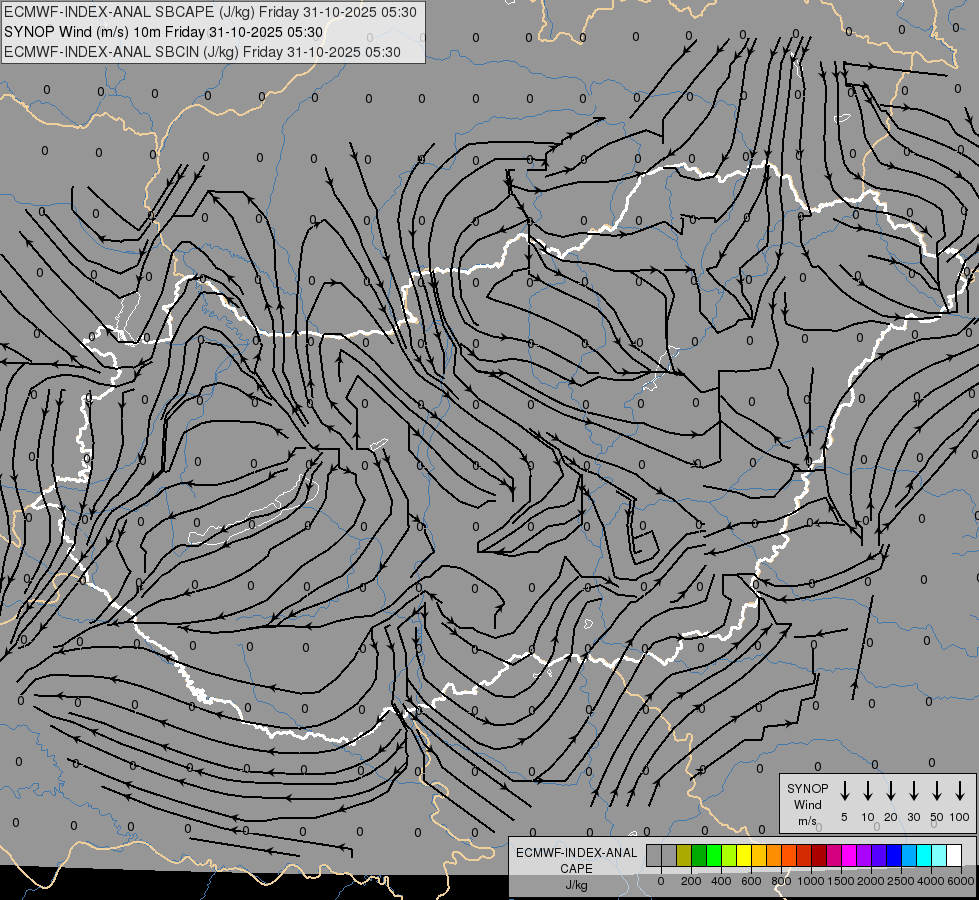Click the J/kg unit label in legend
The height and width of the screenshot is (900, 979).
tap(576, 885)
